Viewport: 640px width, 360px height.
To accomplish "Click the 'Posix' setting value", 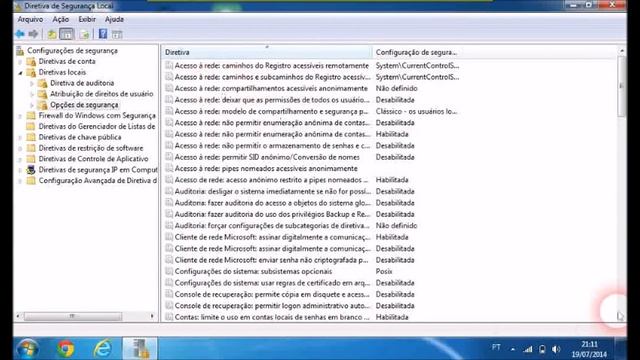I will point(384,271).
